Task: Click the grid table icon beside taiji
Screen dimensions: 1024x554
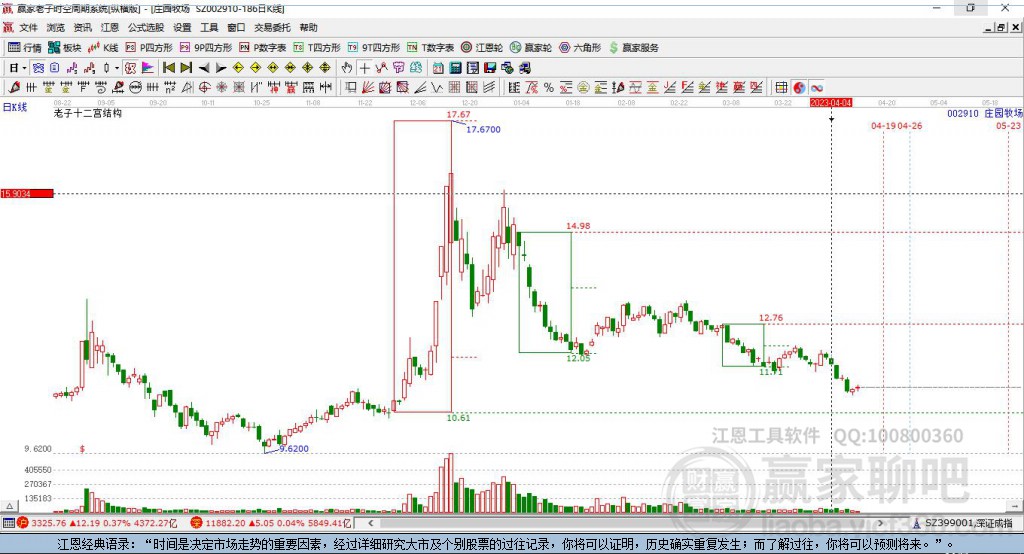Action: click(781, 88)
